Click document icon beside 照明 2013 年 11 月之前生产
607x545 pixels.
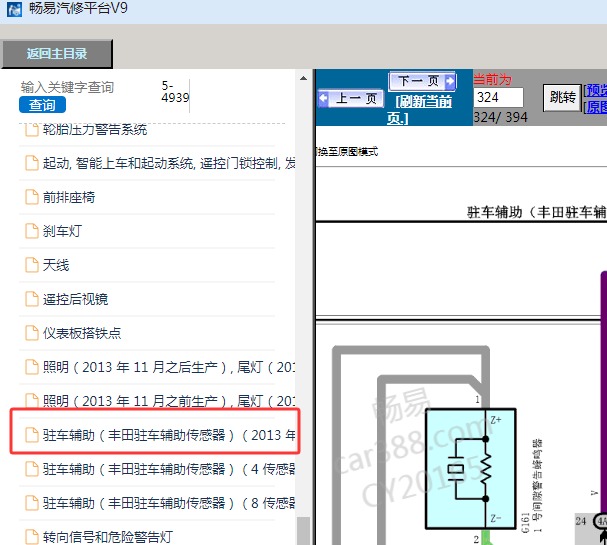coord(32,400)
